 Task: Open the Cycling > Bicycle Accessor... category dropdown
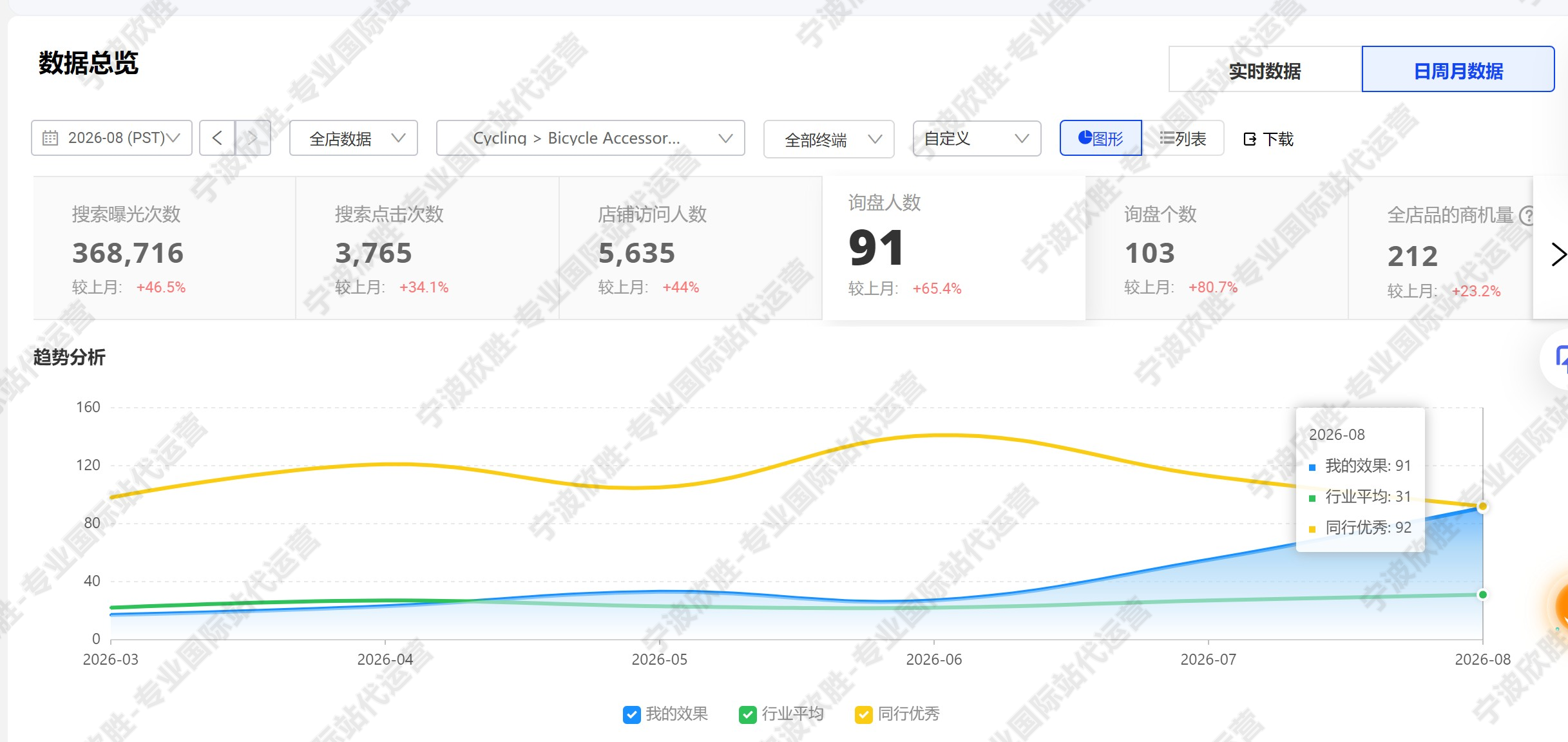click(590, 138)
